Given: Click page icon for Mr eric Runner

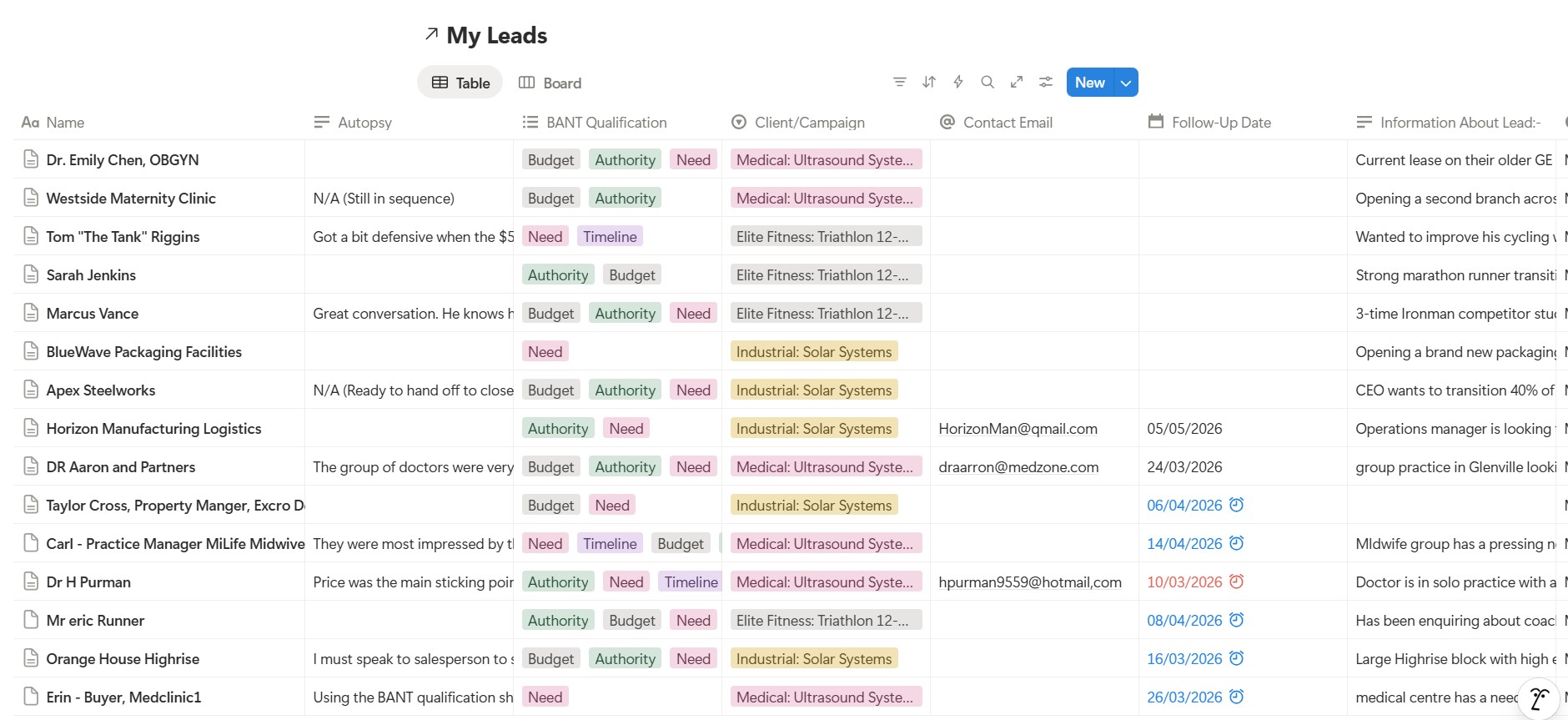Looking at the screenshot, I should [31, 620].
